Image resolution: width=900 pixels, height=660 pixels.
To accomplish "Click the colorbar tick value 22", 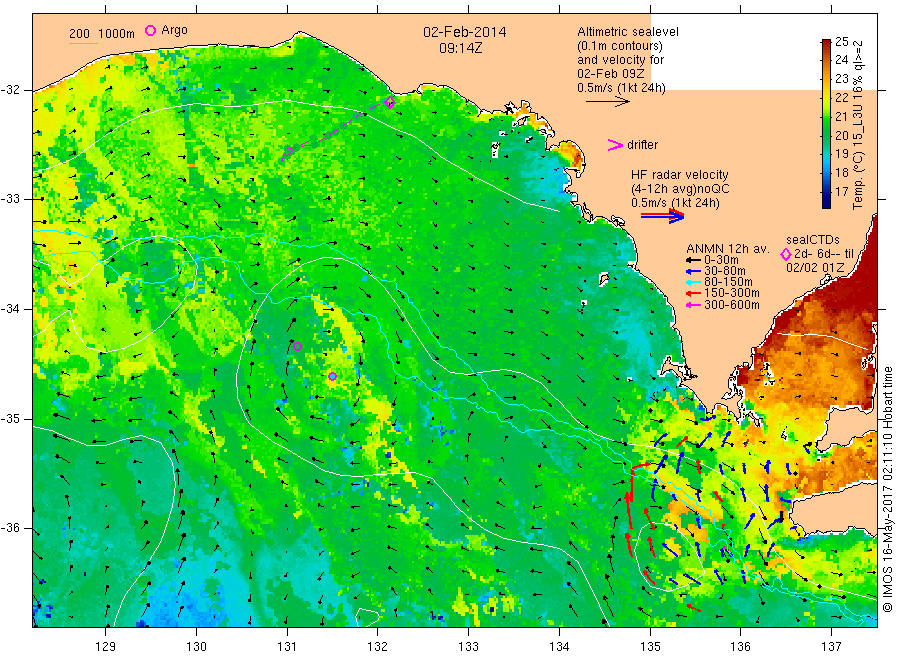I will [841, 98].
